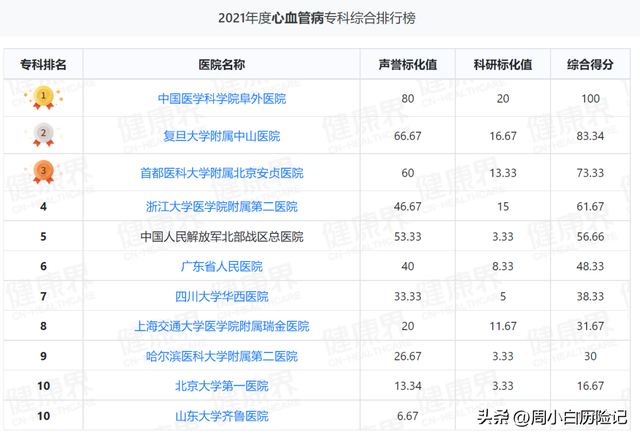Open the 浙江大学医学院附属第二医院 link

[222, 207]
